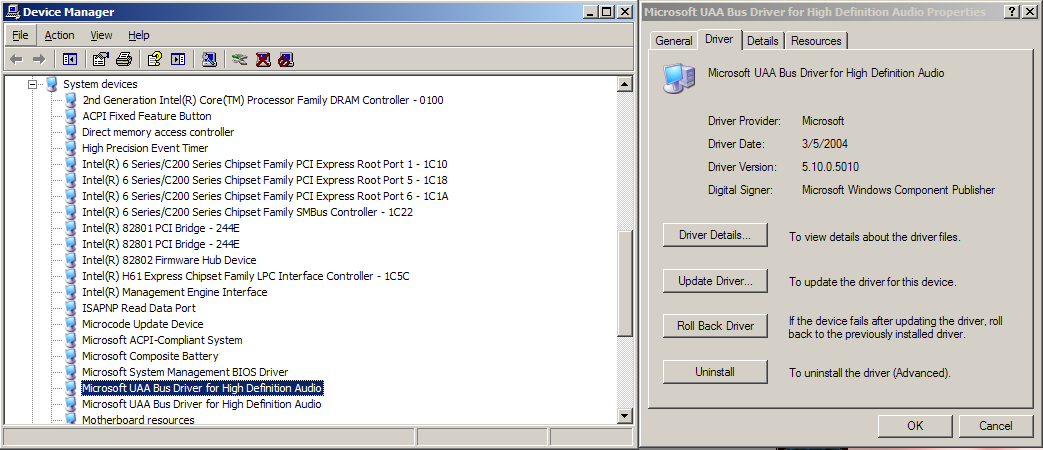Click the icon beside Microcode Update Device
This screenshot has height=450, width=1043.
tap(71, 324)
